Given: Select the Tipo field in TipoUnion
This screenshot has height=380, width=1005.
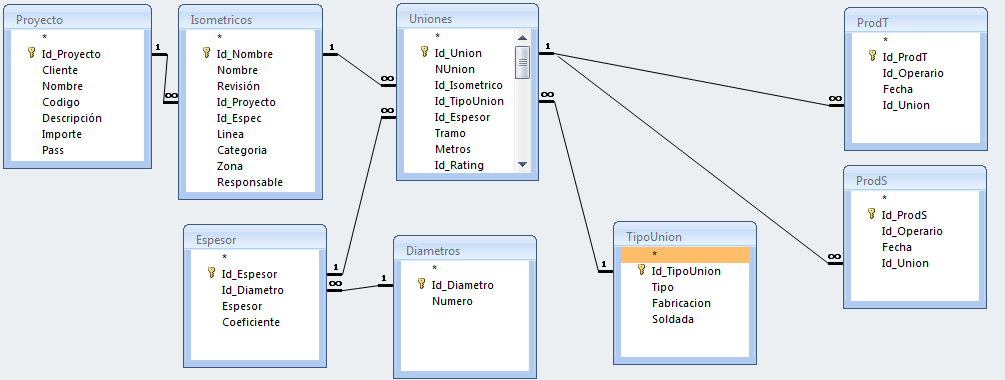Looking at the screenshot, I should [x=663, y=287].
